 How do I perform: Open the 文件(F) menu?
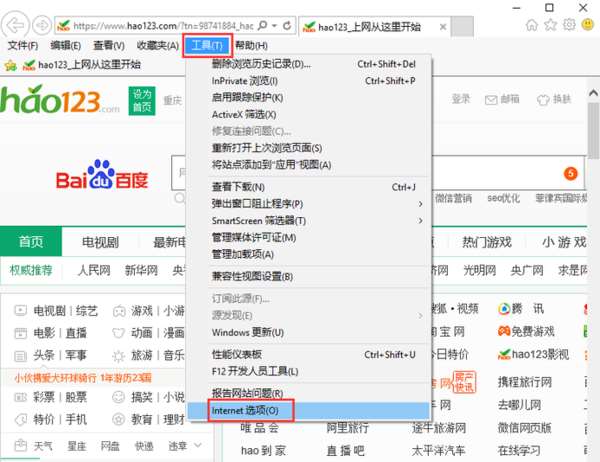(23, 46)
